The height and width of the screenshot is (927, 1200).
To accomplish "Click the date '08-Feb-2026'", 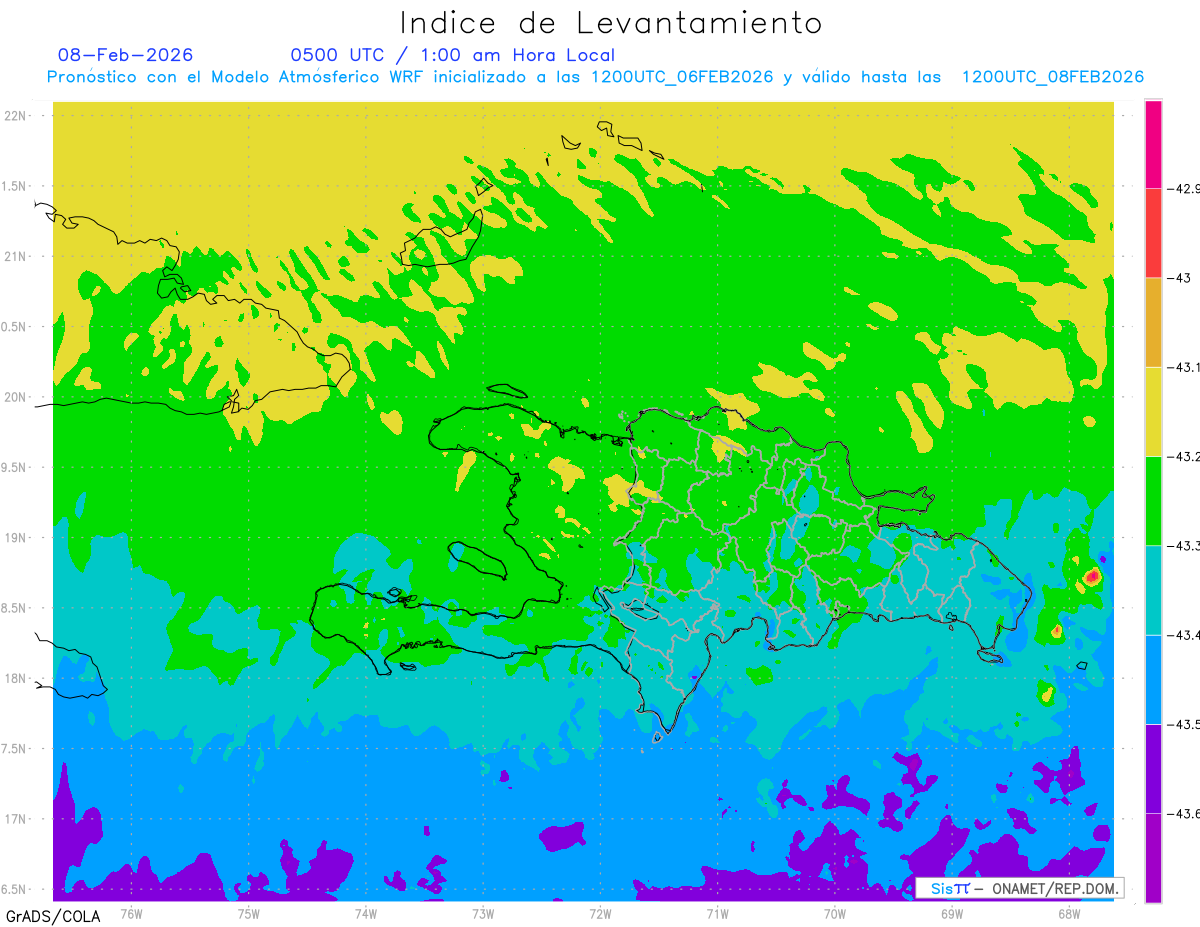I will point(125,55).
